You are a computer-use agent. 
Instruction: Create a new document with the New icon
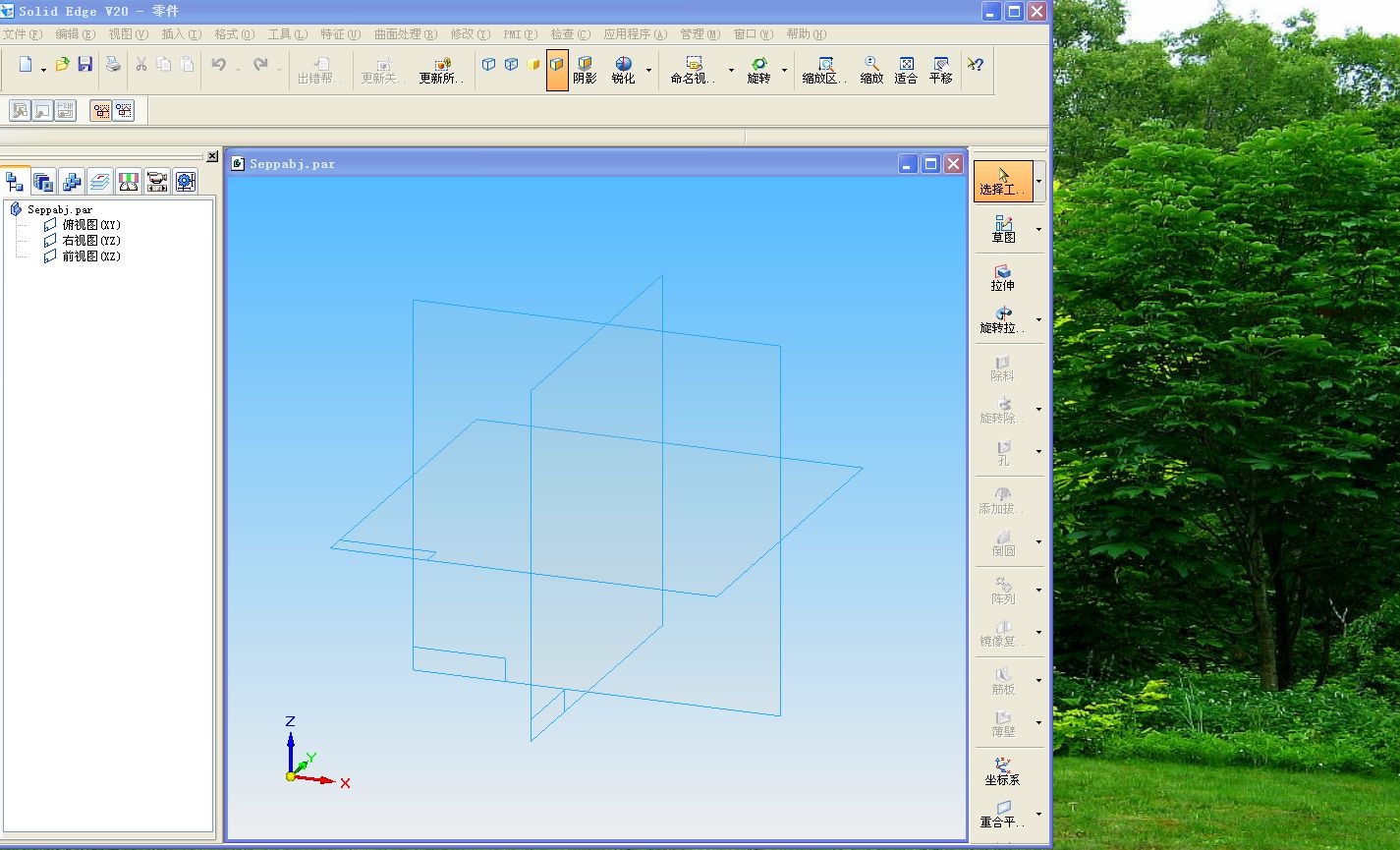click(x=26, y=65)
